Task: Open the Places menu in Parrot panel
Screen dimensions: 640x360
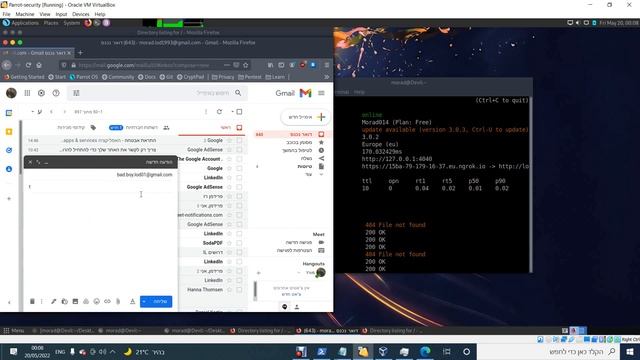Action: tap(51, 23)
